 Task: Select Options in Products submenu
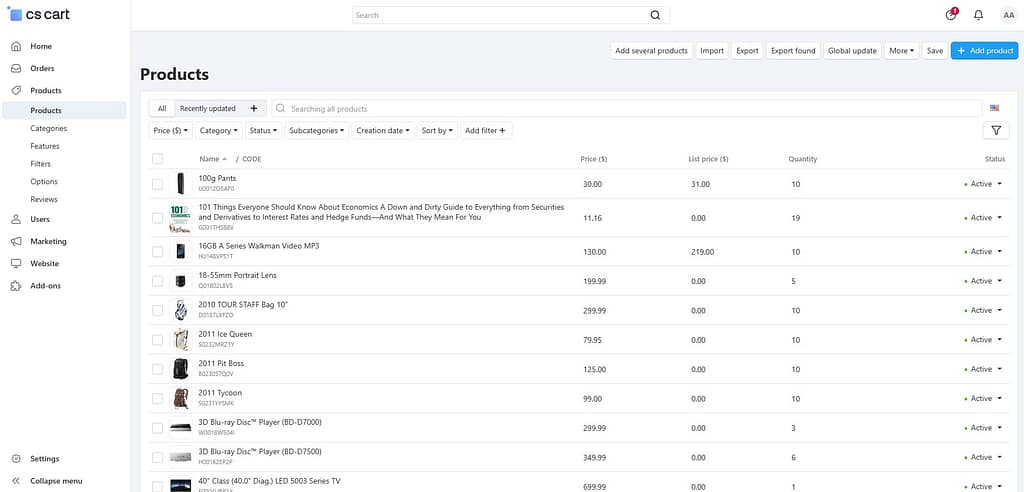click(x=44, y=182)
